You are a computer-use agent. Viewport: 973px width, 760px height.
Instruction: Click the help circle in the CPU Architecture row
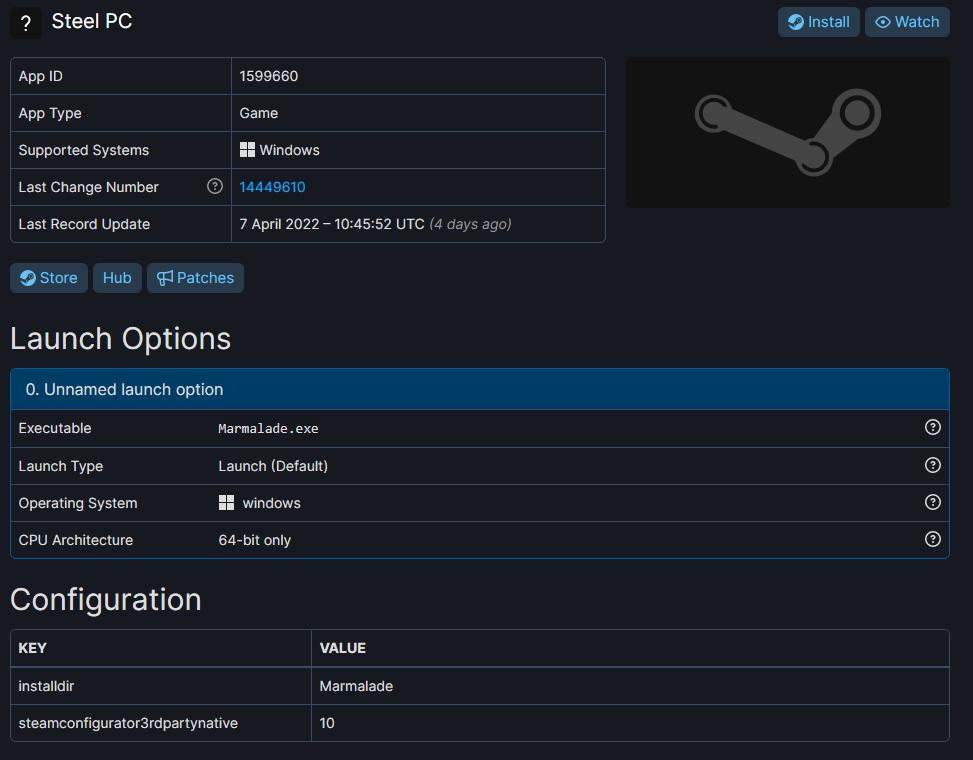tap(932, 539)
